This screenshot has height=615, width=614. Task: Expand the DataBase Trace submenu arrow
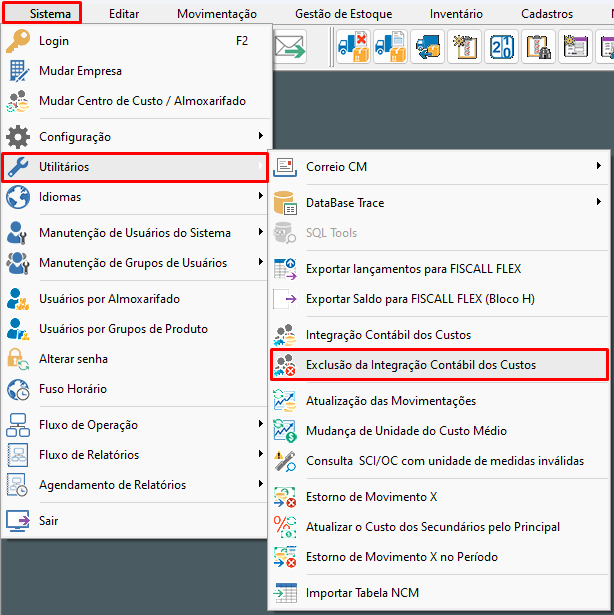[x=599, y=202]
